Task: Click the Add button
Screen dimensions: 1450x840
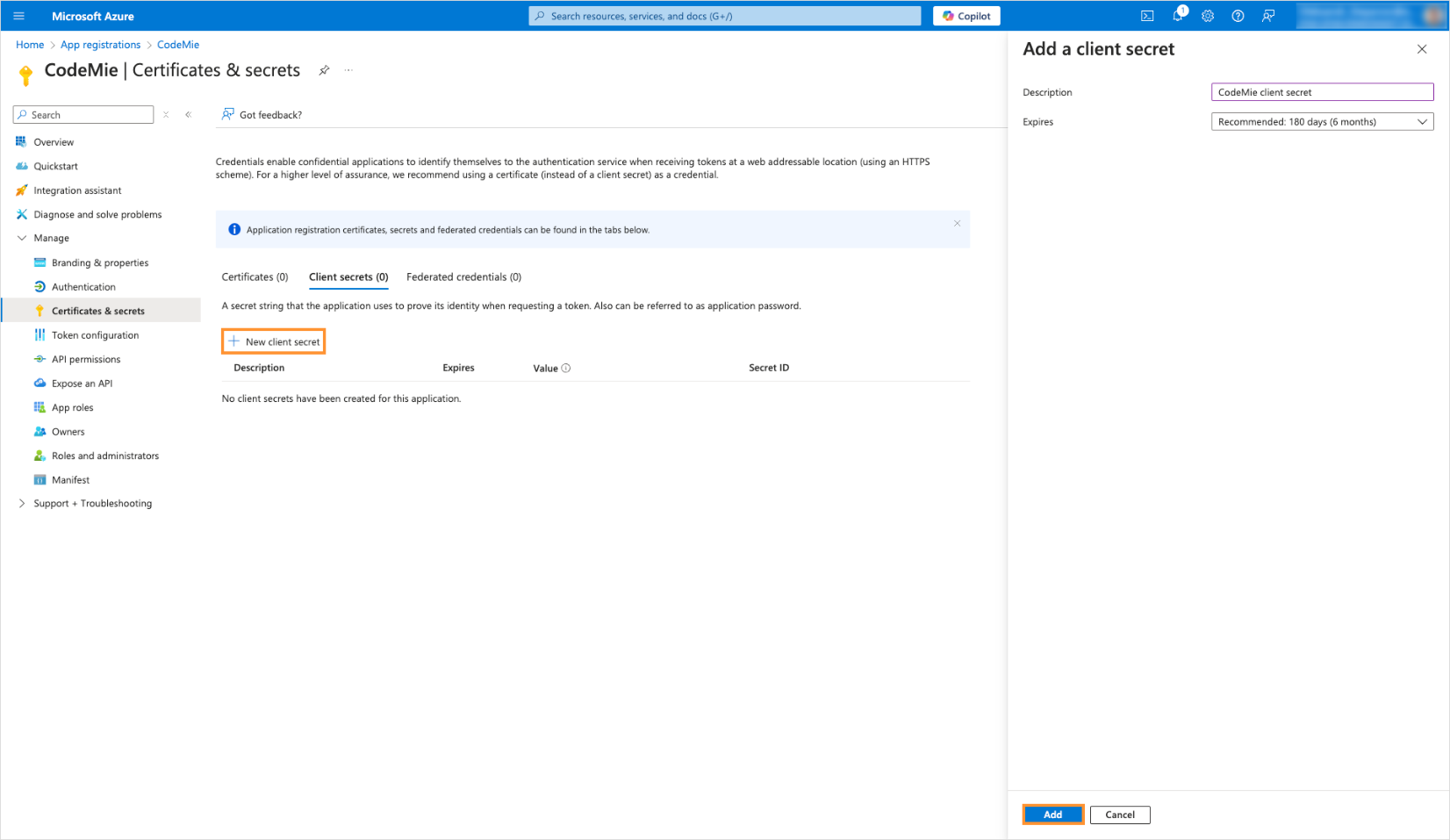Action: tap(1052, 815)
